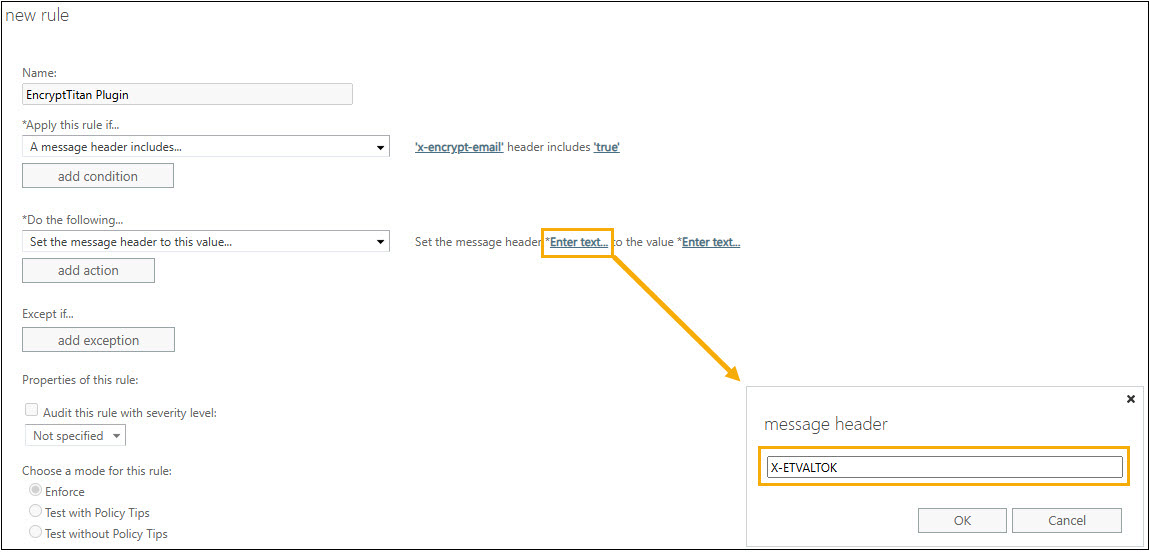Close the message header dialog with X
Screen dimensions: 1150x552
1130,399
